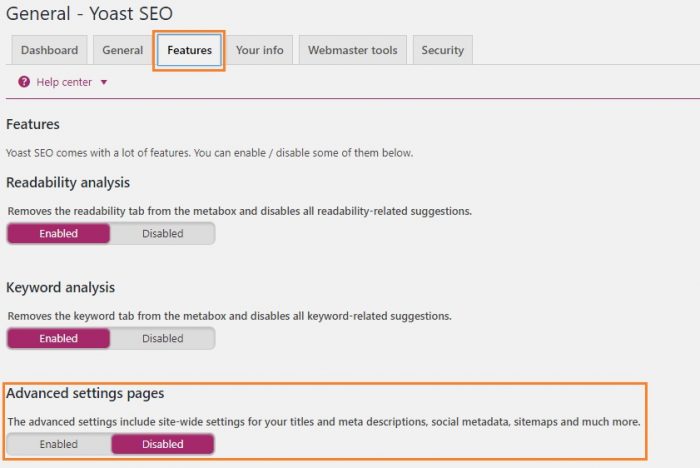
Task: Click the 'Features' section heading
Action: click(33, 124)
